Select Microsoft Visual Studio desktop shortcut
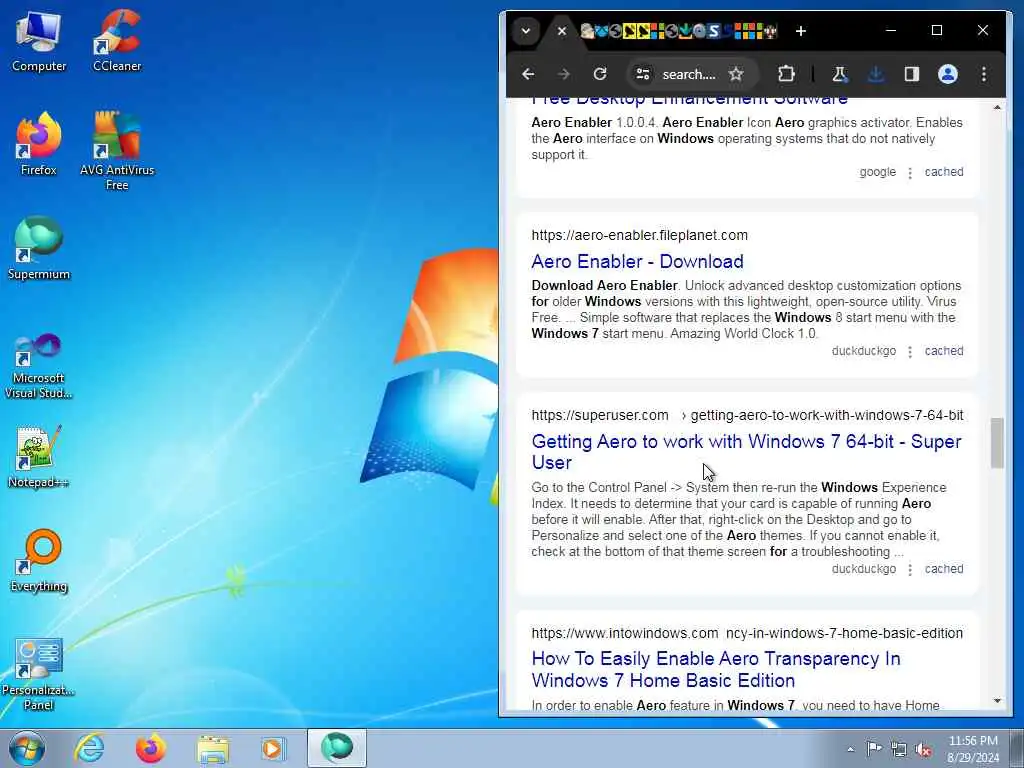The width and height of the screenshot is (1024, 768). [39, 366]
